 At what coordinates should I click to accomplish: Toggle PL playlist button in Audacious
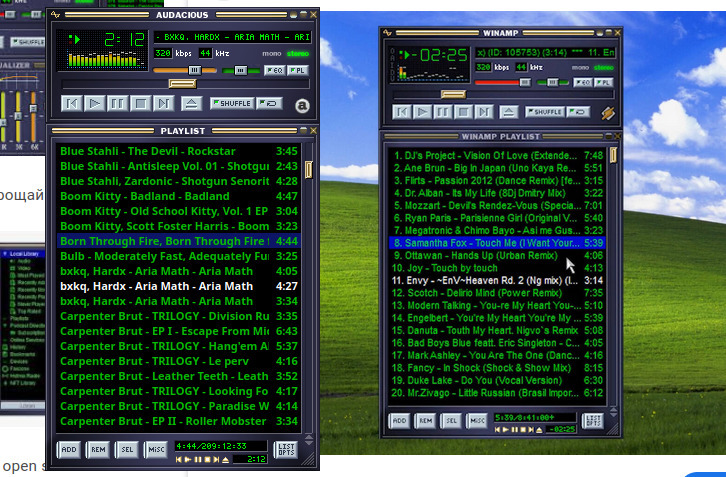click(x=297, y=70)
